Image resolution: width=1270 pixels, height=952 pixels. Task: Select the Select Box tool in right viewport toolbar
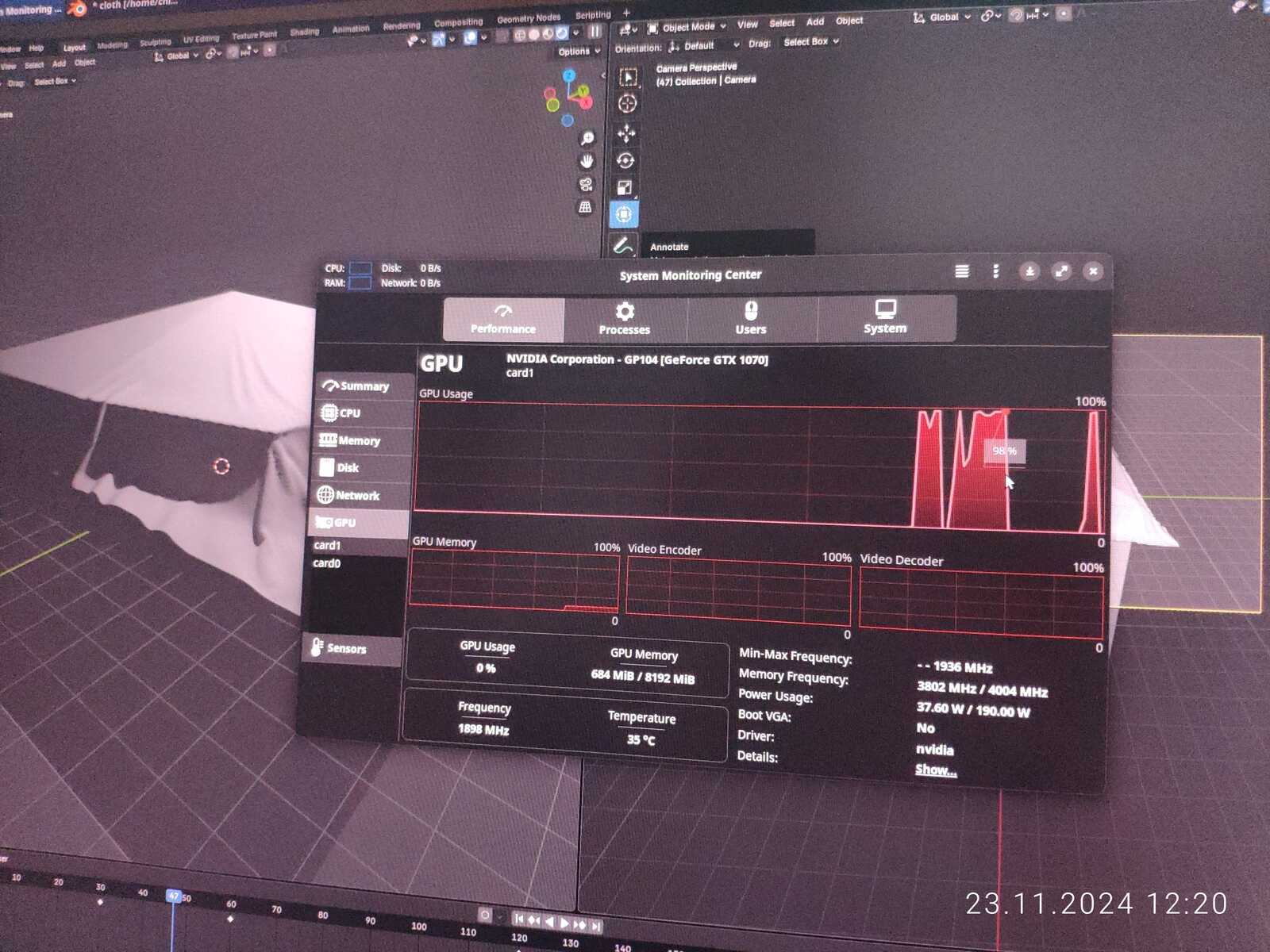[x=628, y=77]
